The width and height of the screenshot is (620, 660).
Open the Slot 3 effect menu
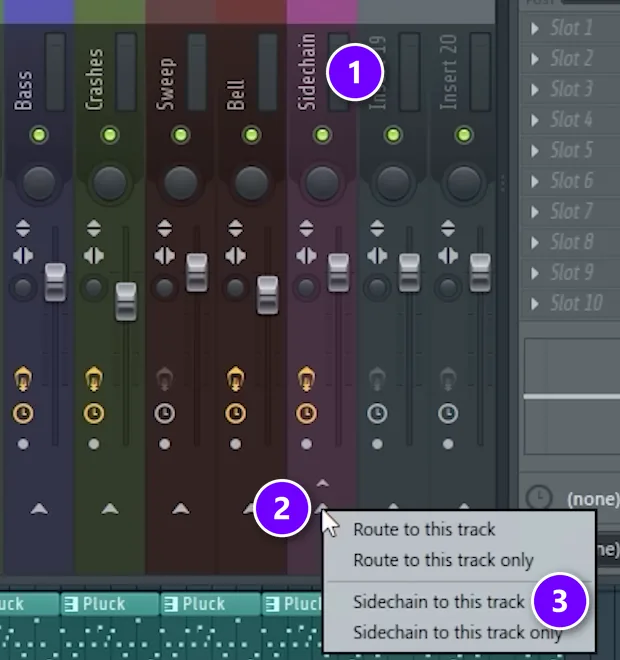tap(535, 90)
